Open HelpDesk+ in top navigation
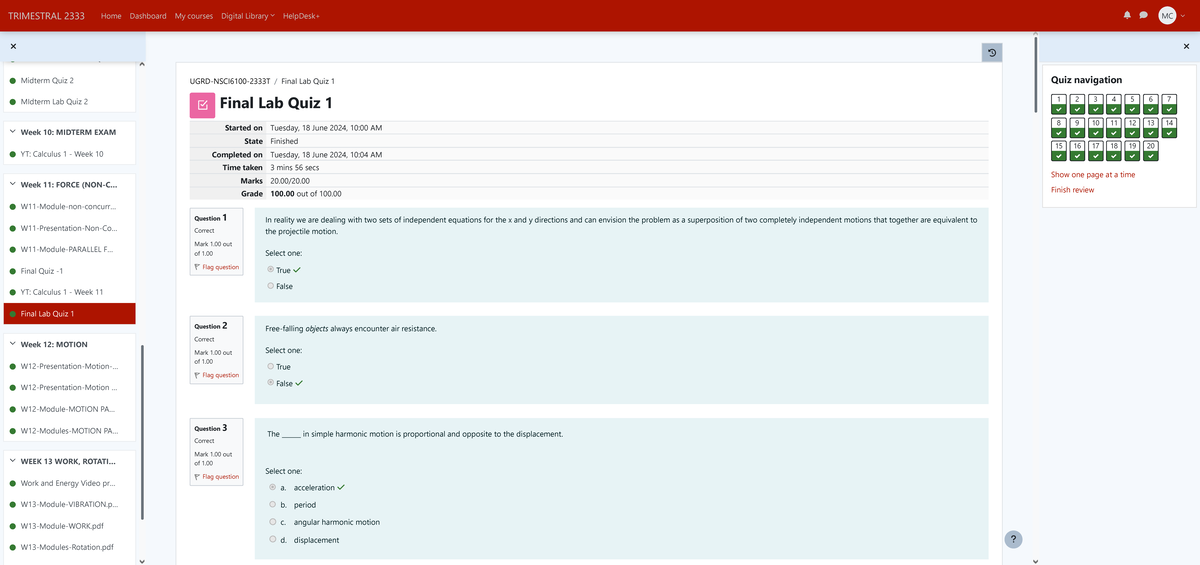The height and width of the screenshot is (565, 1200). pyautogui.click(x=301, y=16)
